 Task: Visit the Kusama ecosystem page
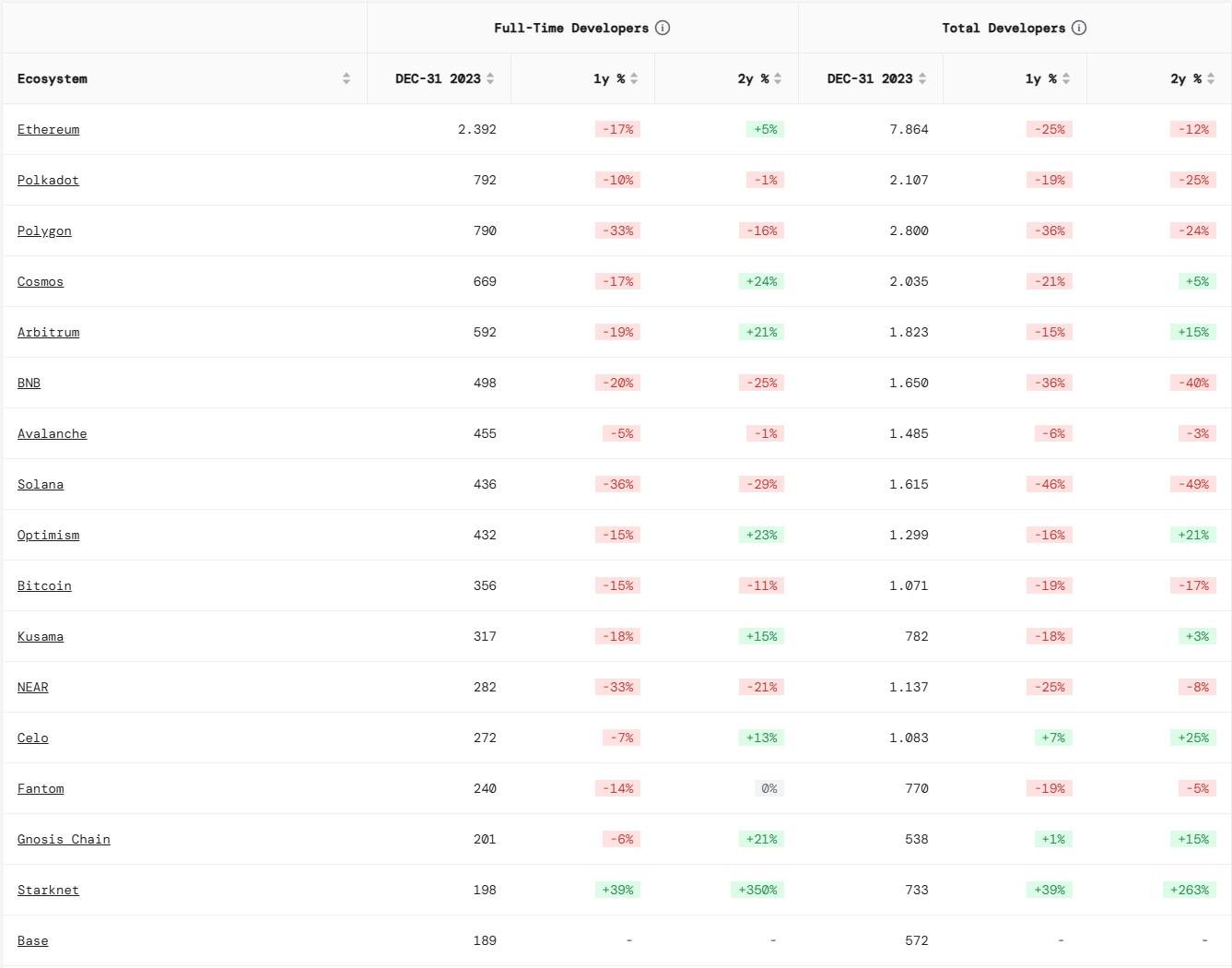[x=41, y=636]
